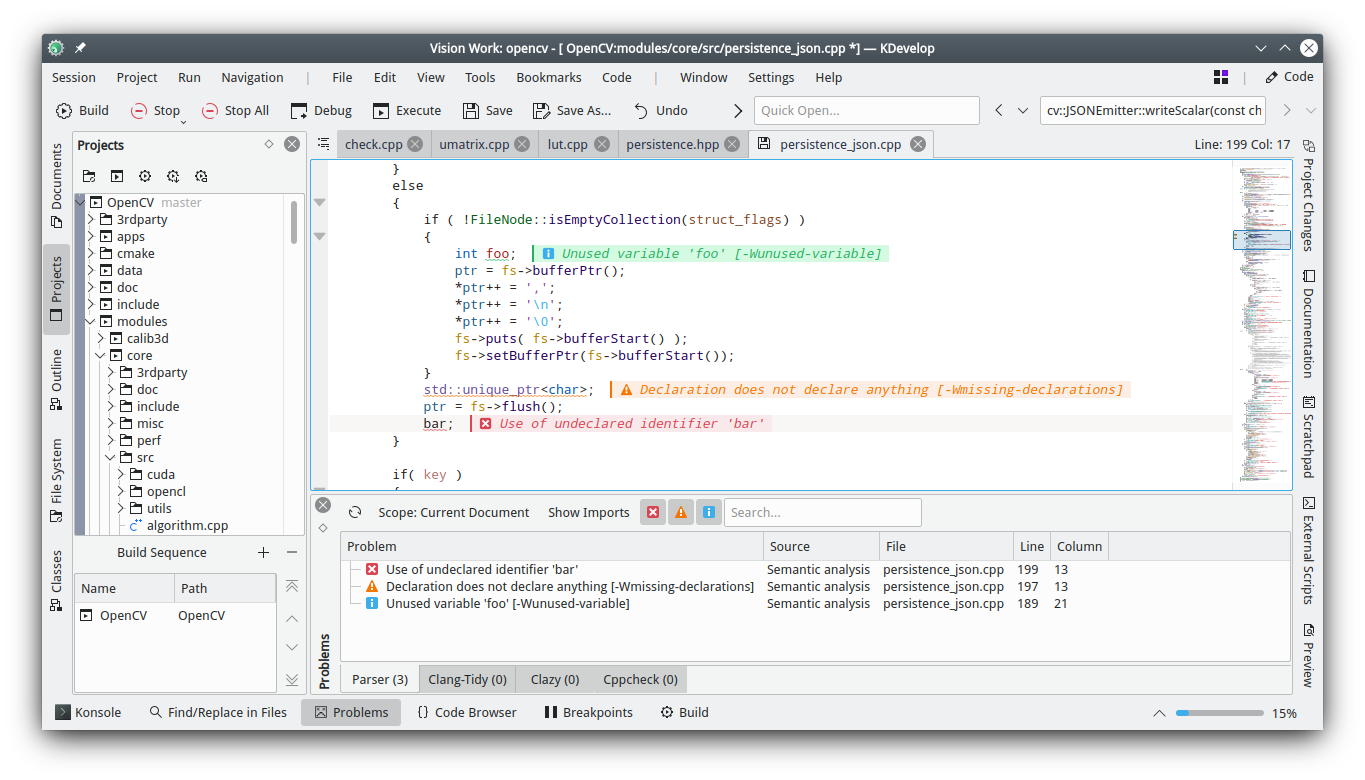Open the Stop button dropdown arrow
The width and height of the screenshot is (1365, 780).
click(183, 122)
